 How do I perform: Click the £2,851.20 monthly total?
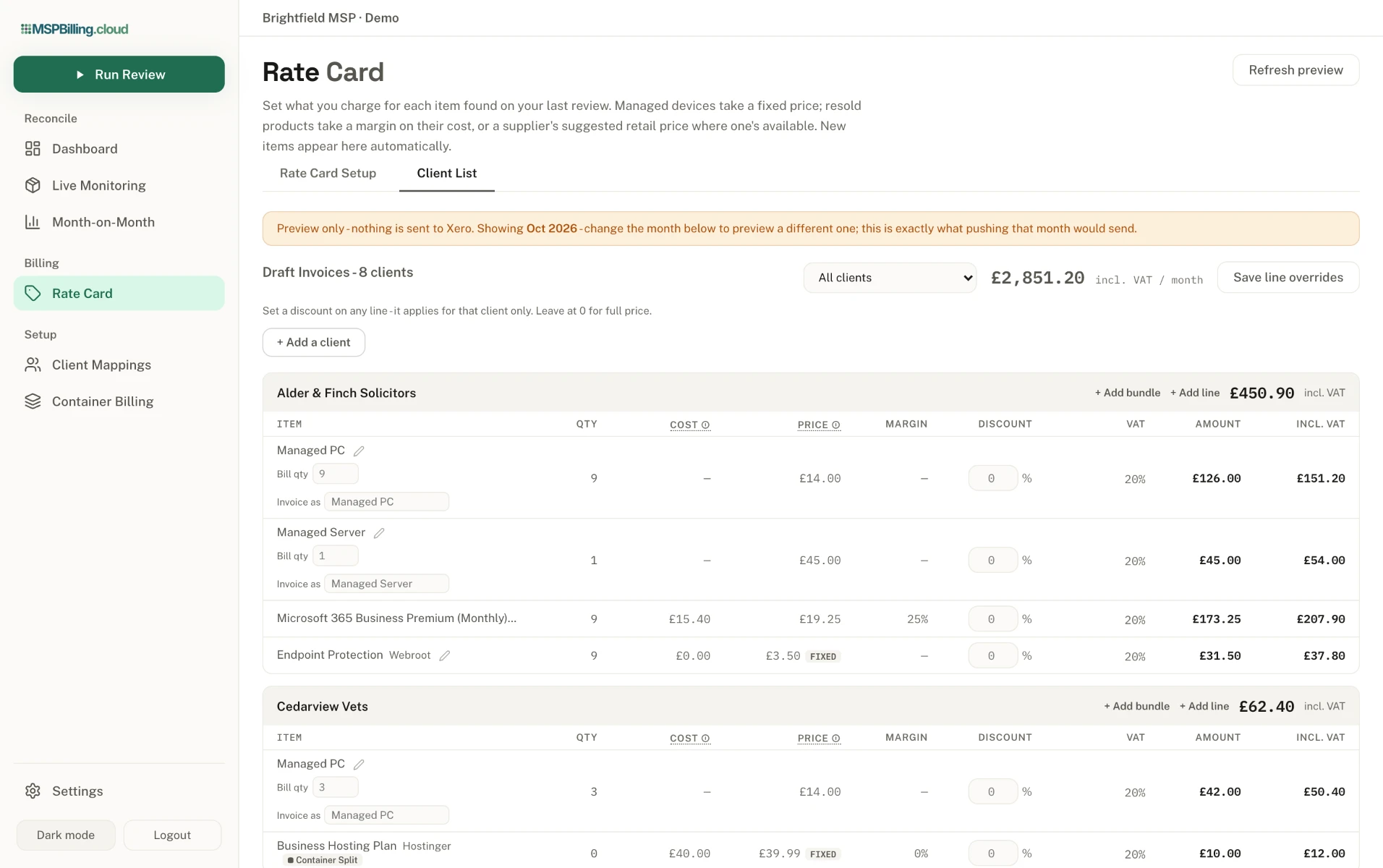[1037, 278]
